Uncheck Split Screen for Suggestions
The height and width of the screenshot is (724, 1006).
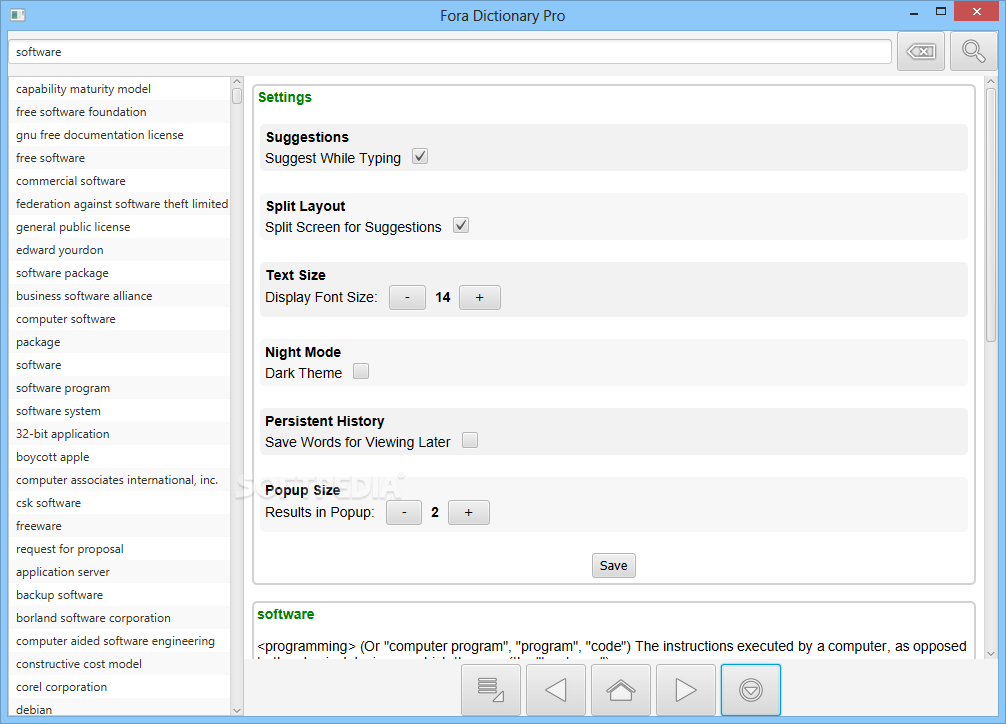pyautogui.click(x=461, y=225)
